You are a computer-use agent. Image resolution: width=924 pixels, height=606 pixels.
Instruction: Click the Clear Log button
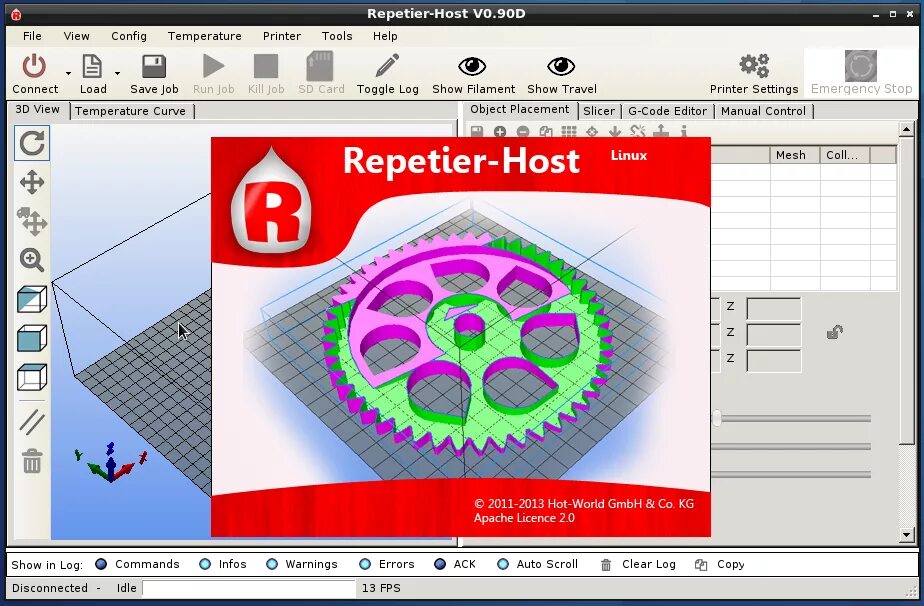pyautogui.click(x=638, y=564)
